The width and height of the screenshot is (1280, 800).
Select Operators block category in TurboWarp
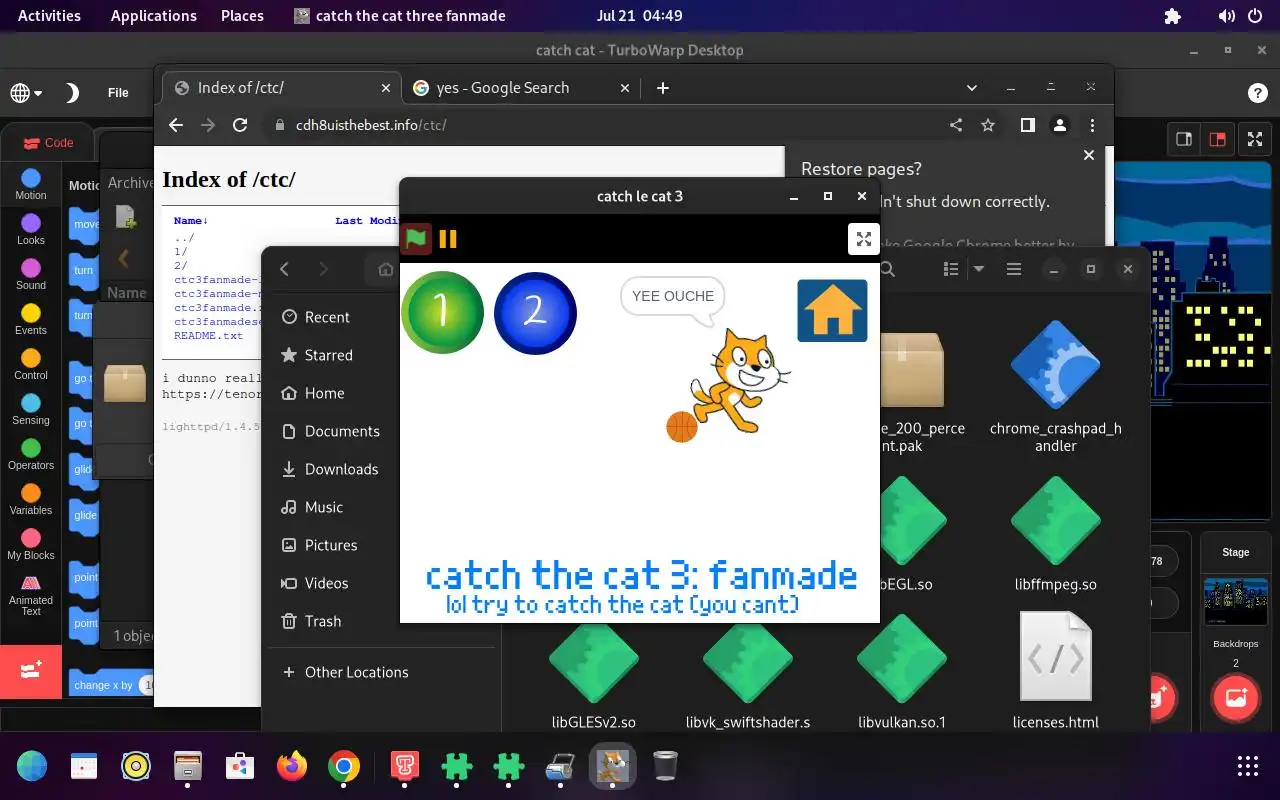(31, 455)
